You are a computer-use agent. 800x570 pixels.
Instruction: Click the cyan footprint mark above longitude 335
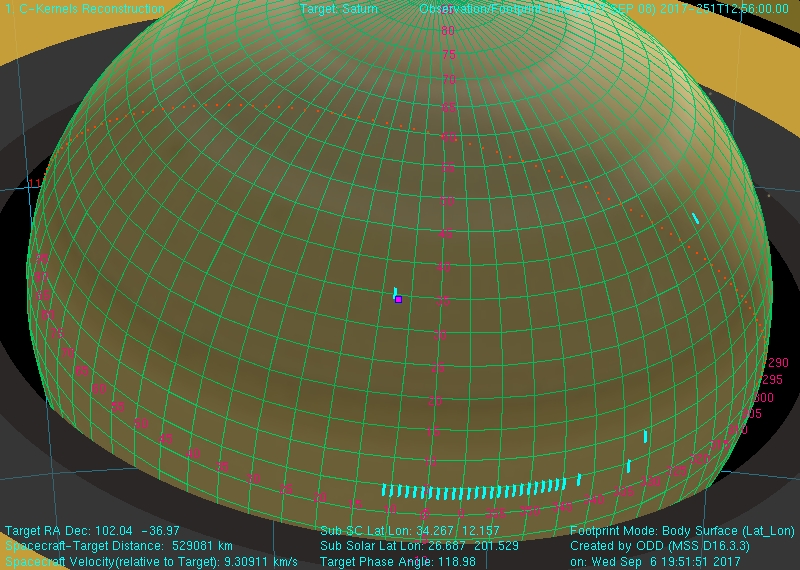pyautogui.click(x=629, y=466)
